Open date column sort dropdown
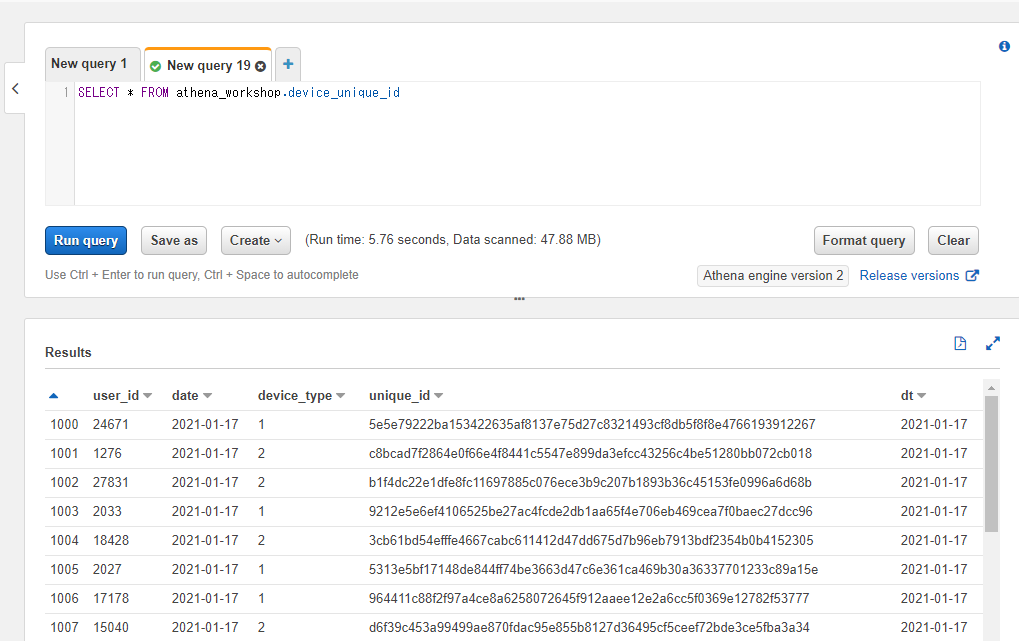1019x641 pixels. [207, 395]
